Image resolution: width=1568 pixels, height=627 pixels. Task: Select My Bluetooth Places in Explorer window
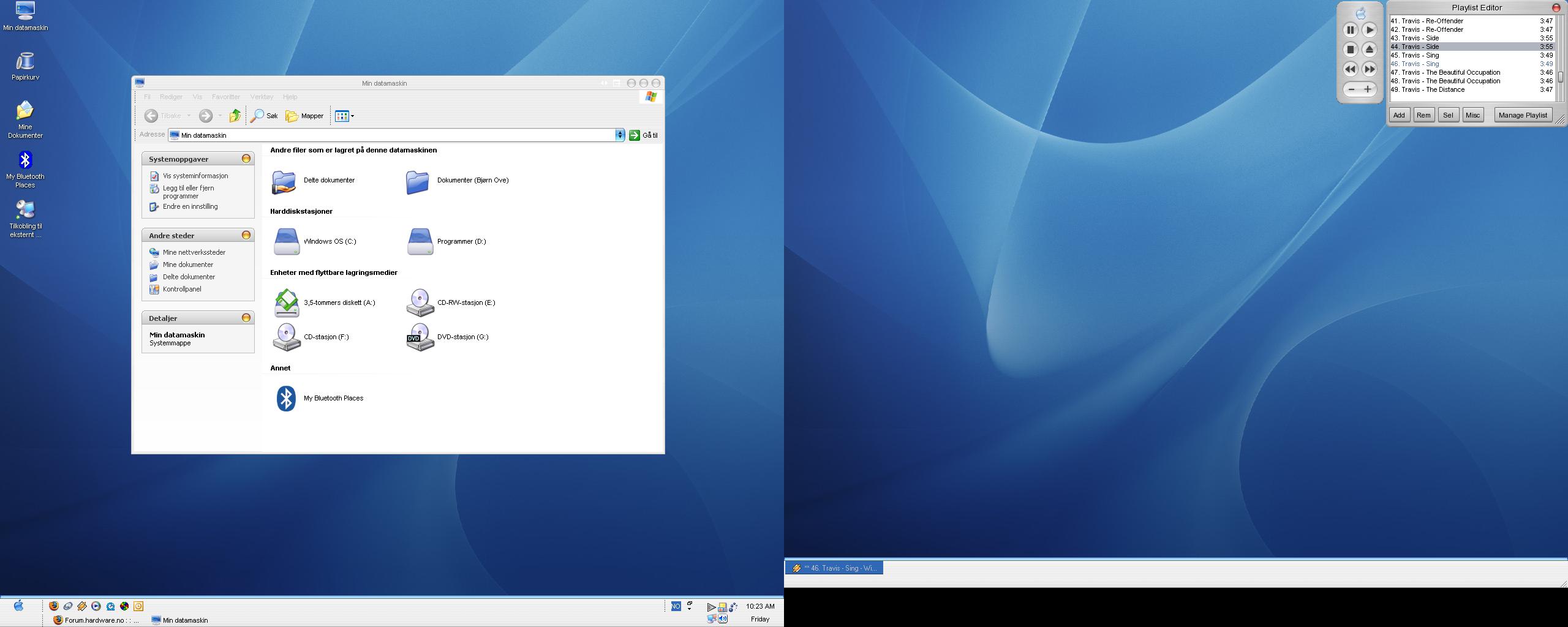[319, 398]
